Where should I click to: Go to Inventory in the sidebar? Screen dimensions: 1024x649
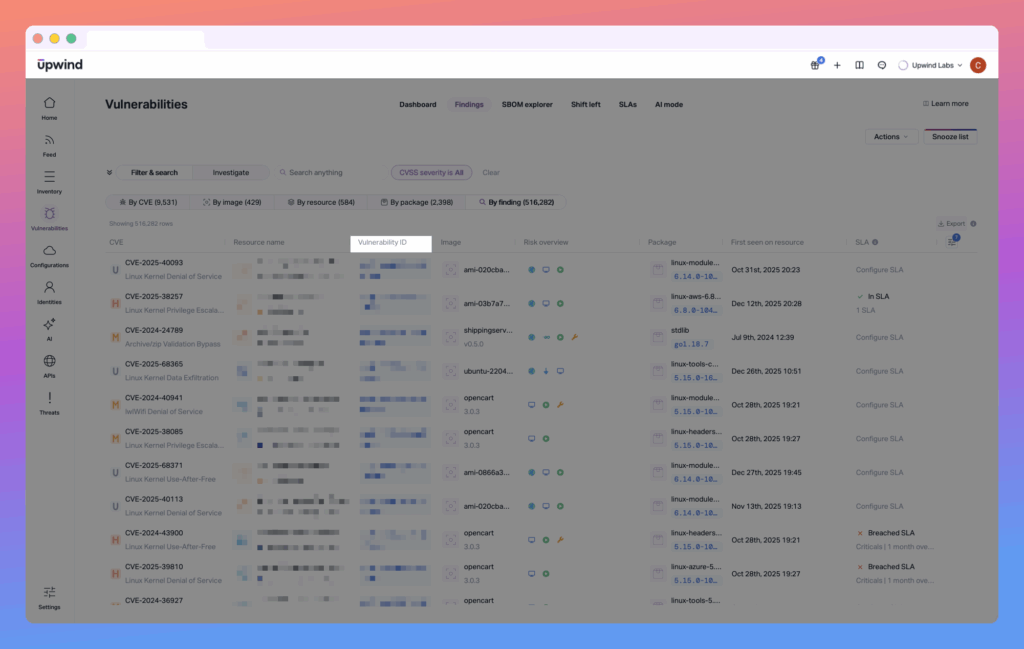pos(49,181)
